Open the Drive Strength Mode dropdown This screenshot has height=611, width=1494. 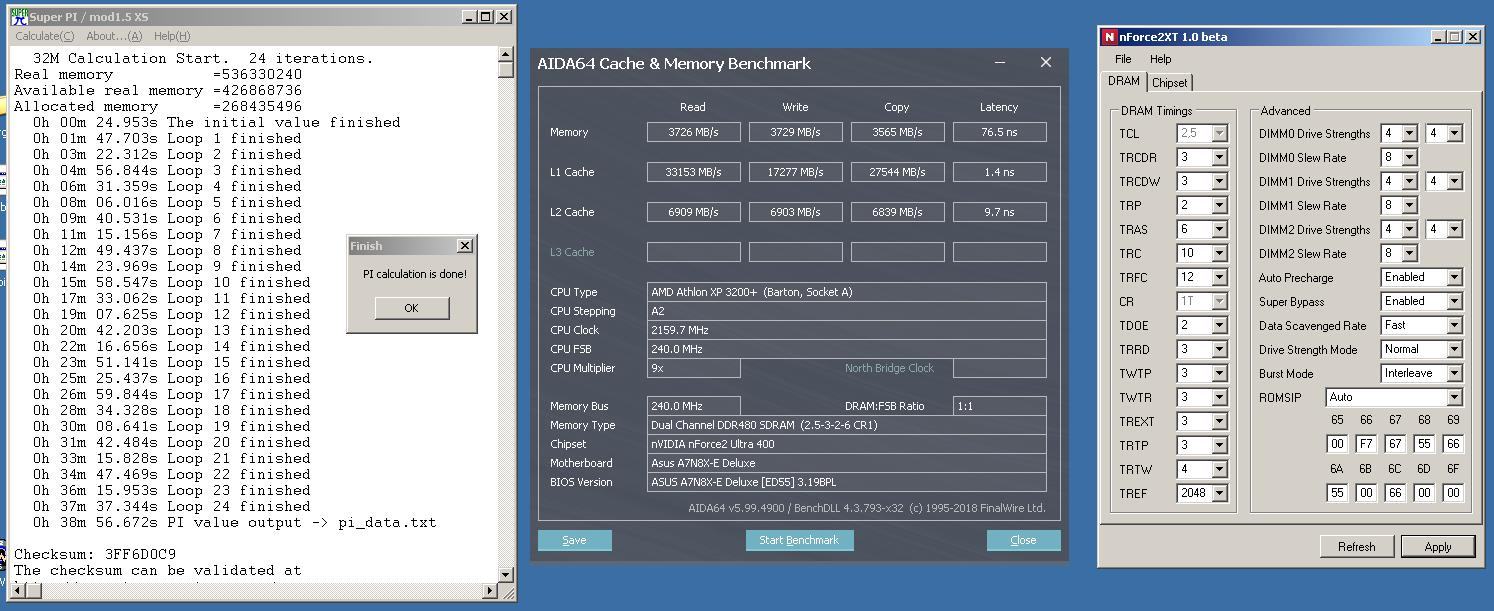pos(1454,349)
